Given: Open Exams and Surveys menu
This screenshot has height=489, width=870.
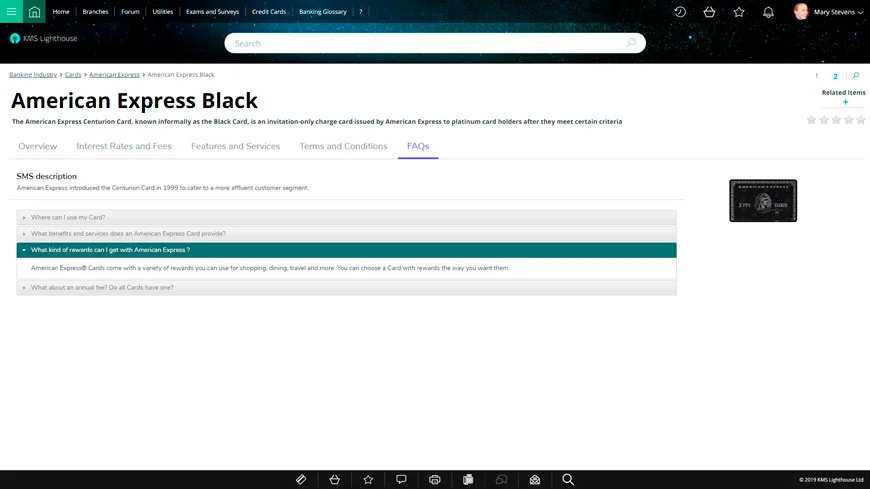Looking at the screenshot, I should (213, 12).
